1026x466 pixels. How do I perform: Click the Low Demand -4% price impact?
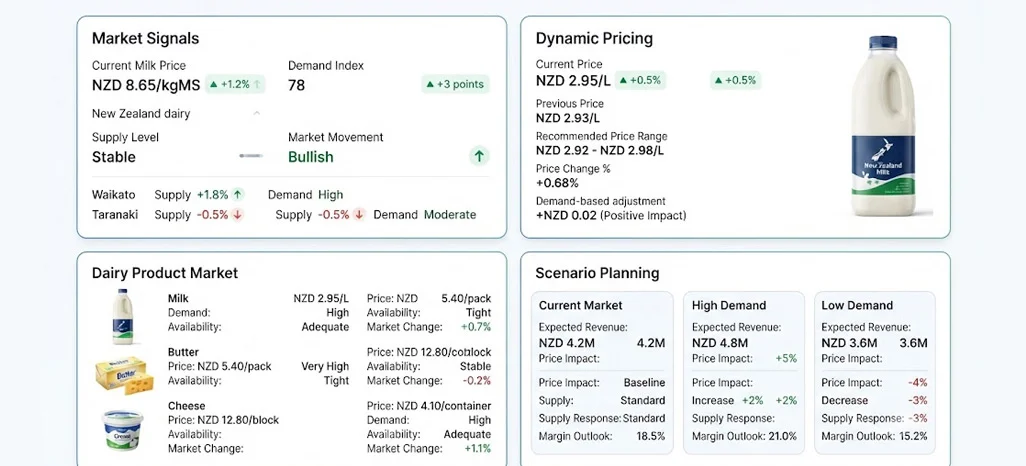(917, 382)
